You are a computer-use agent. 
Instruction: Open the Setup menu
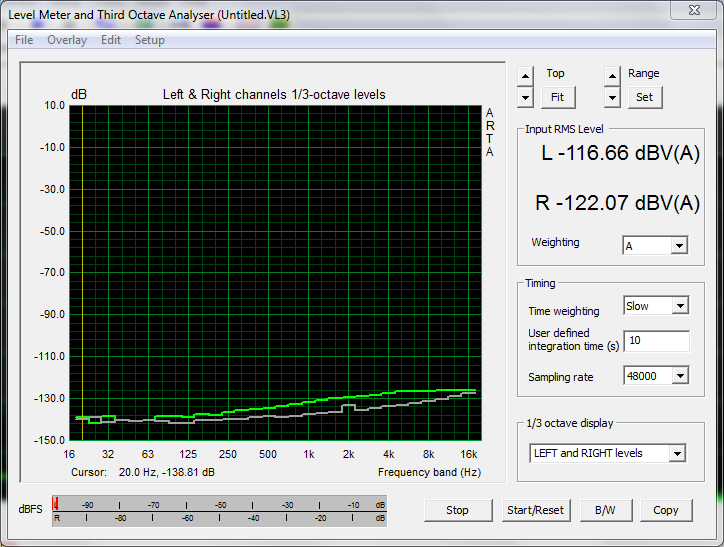tap(150, 40)
